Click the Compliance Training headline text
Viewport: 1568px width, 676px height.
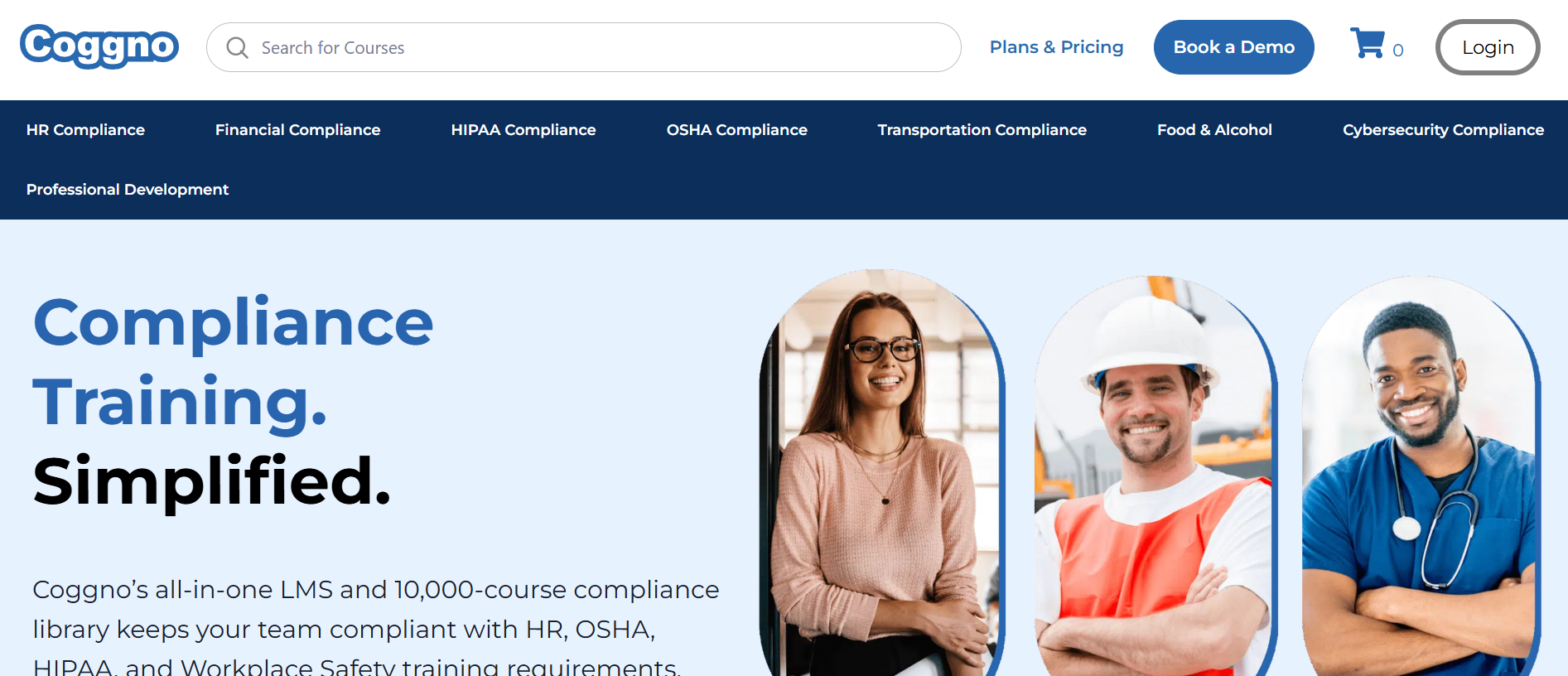233,361
